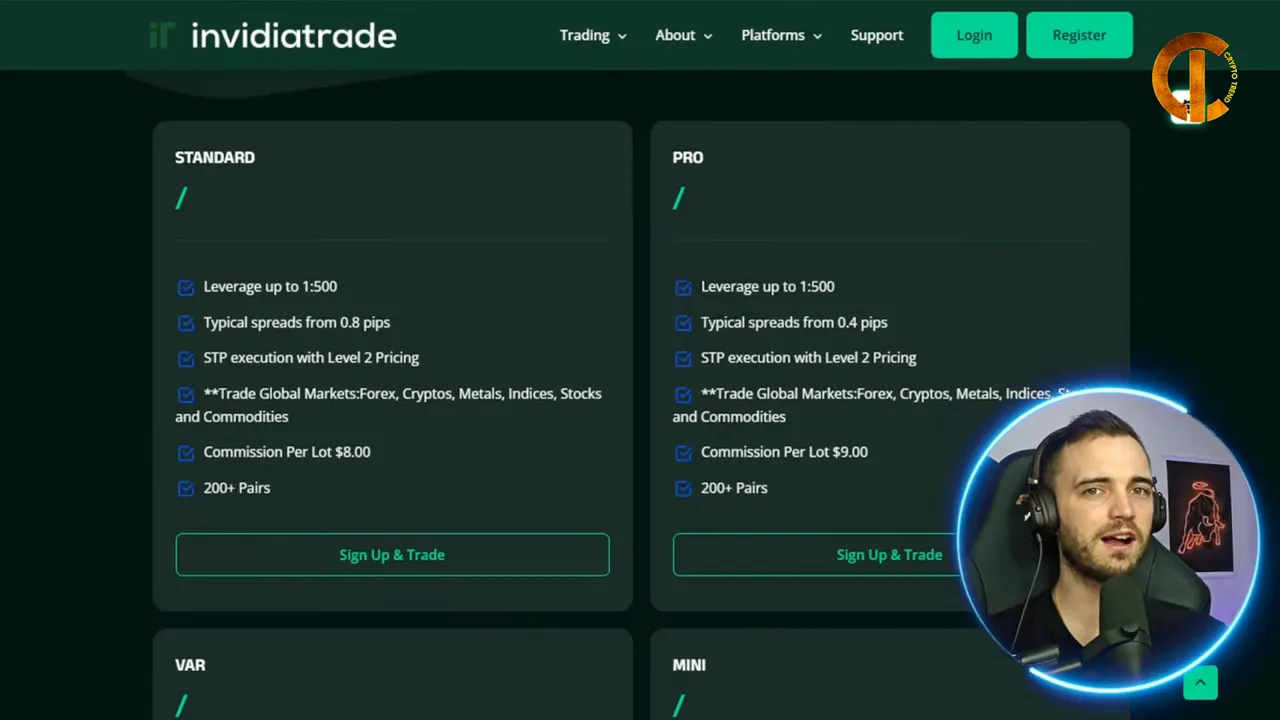This screenshot has height=720, width=1280.
Task: Click the Pro Leverage up to 1:500 checkmark
Action: (x=683, y=288)
